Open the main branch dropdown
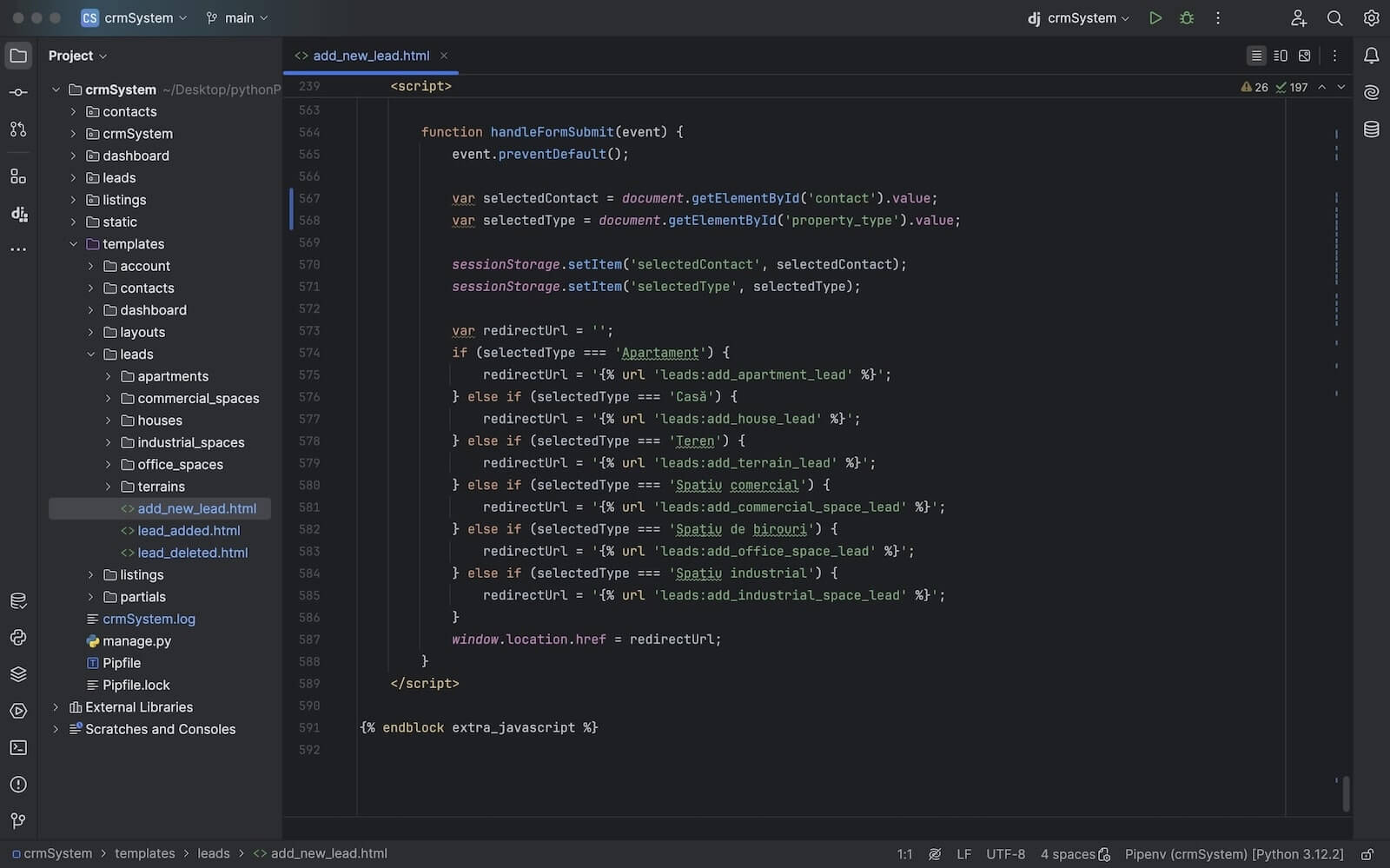 click(237, 18)
